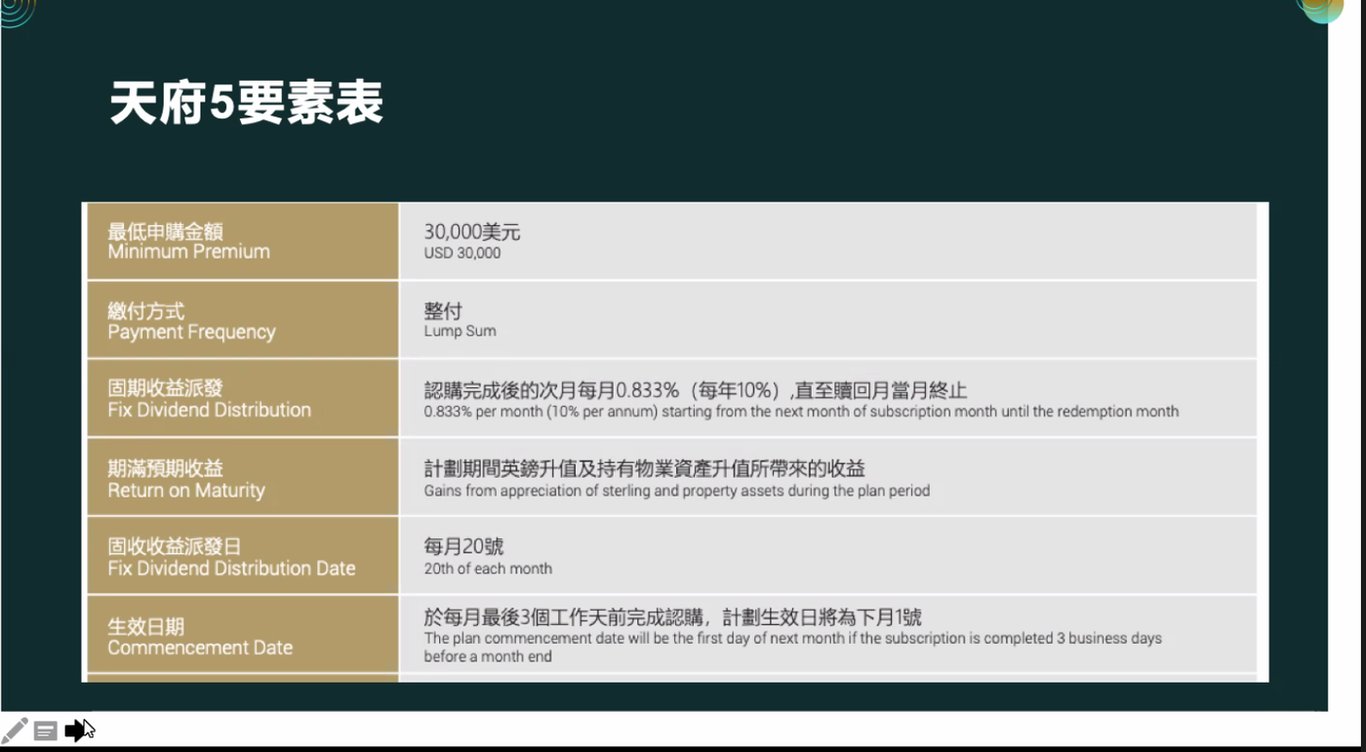The height and width of the screenshot is (752, 1366).
Task: Click the 認購完成後的次月 dividend text
Action: (695, 390)
